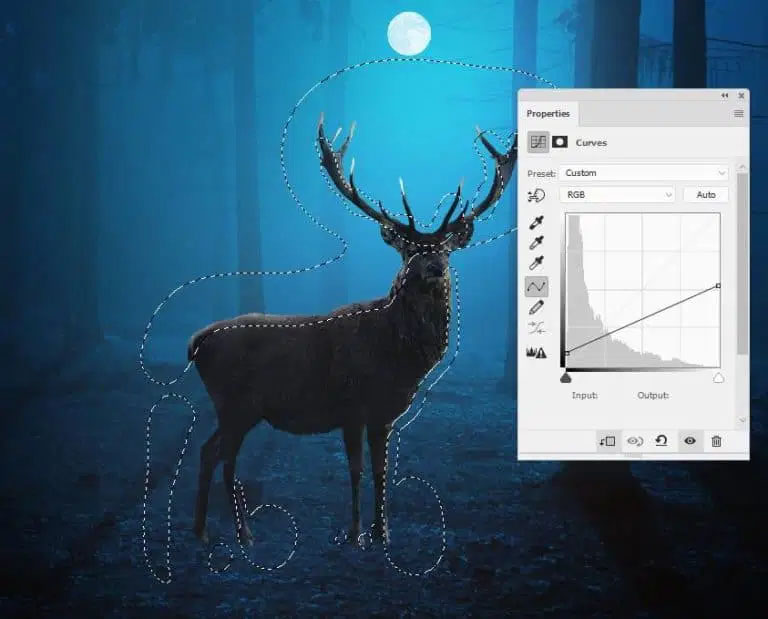Image resolution: width=768 pixels, height=619 pixels.
Task: Select the white input slider triangle
Action: (x=718, y=378)
